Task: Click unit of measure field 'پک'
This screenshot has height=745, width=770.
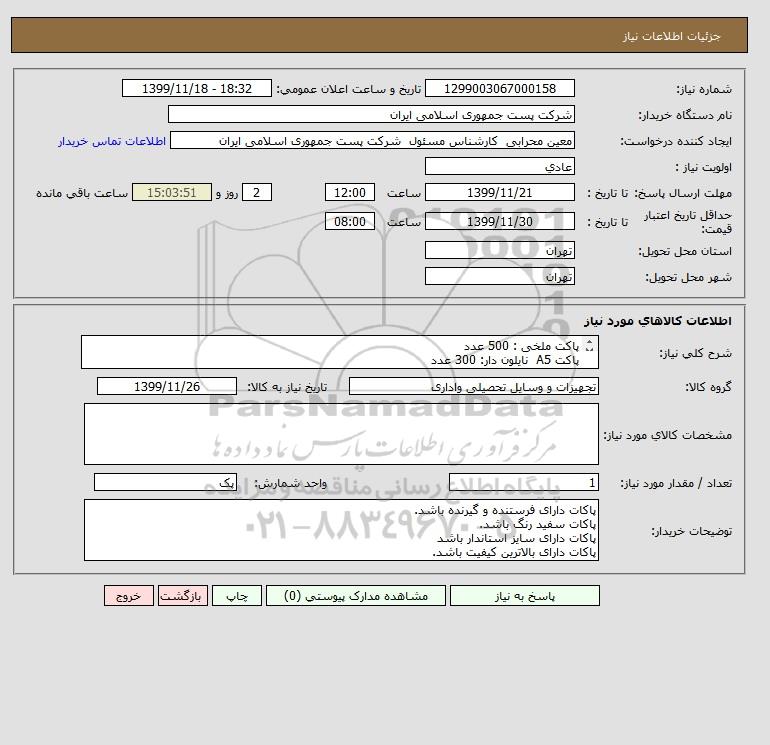Action: tap(165, 482)
